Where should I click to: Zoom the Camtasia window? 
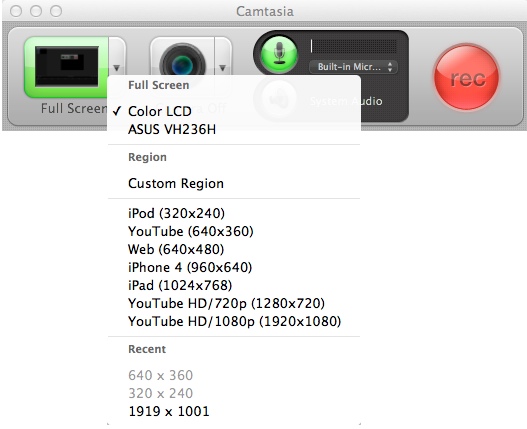pyautogui.click(x=56, y=11)
